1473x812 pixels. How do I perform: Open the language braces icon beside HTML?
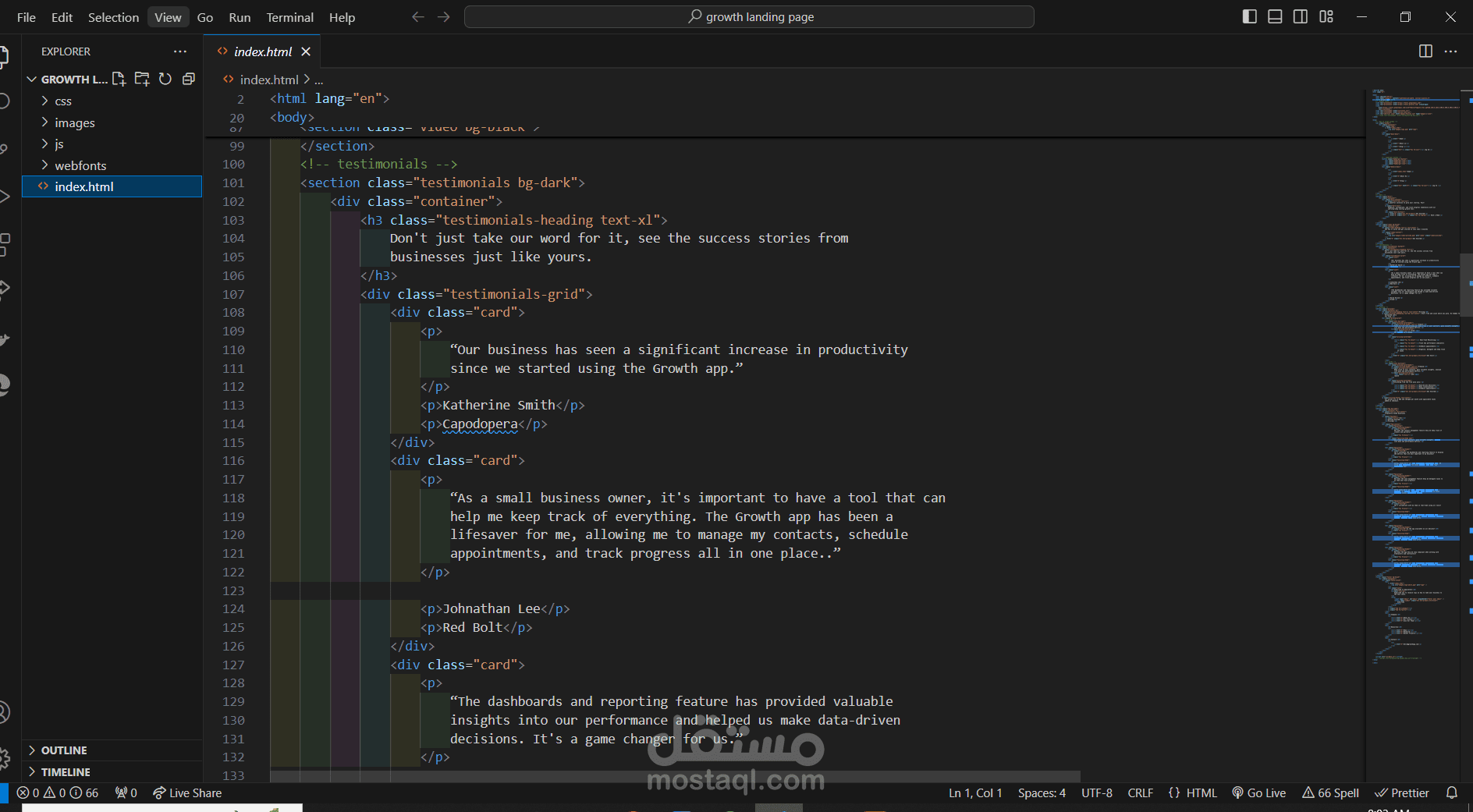[1173, 792]
